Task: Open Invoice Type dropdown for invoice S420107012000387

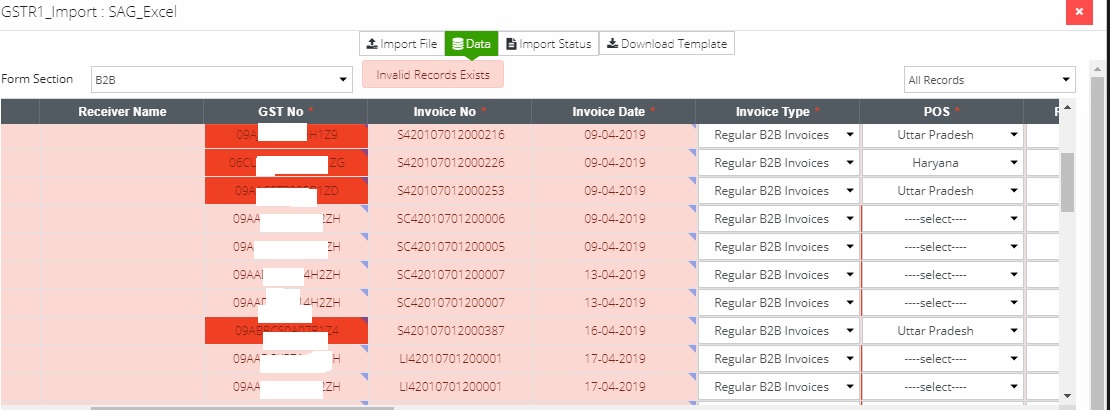Action: click(x=778, y=331)
